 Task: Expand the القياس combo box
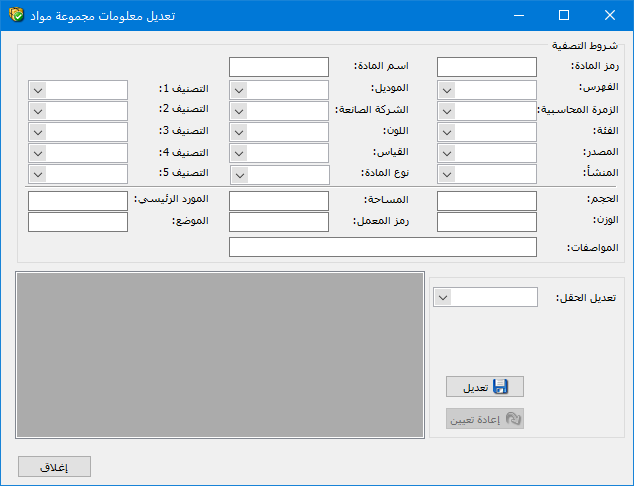[x=239, y=153]
